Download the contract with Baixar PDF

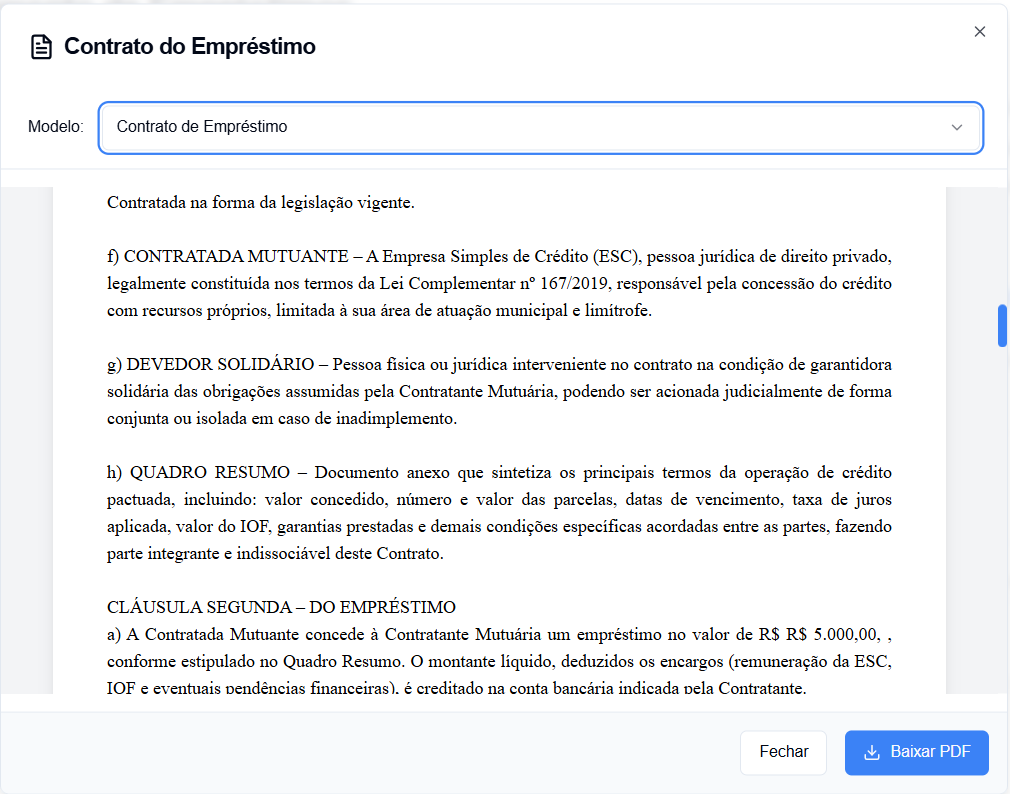pyautogui.click(x=917, y=752)
